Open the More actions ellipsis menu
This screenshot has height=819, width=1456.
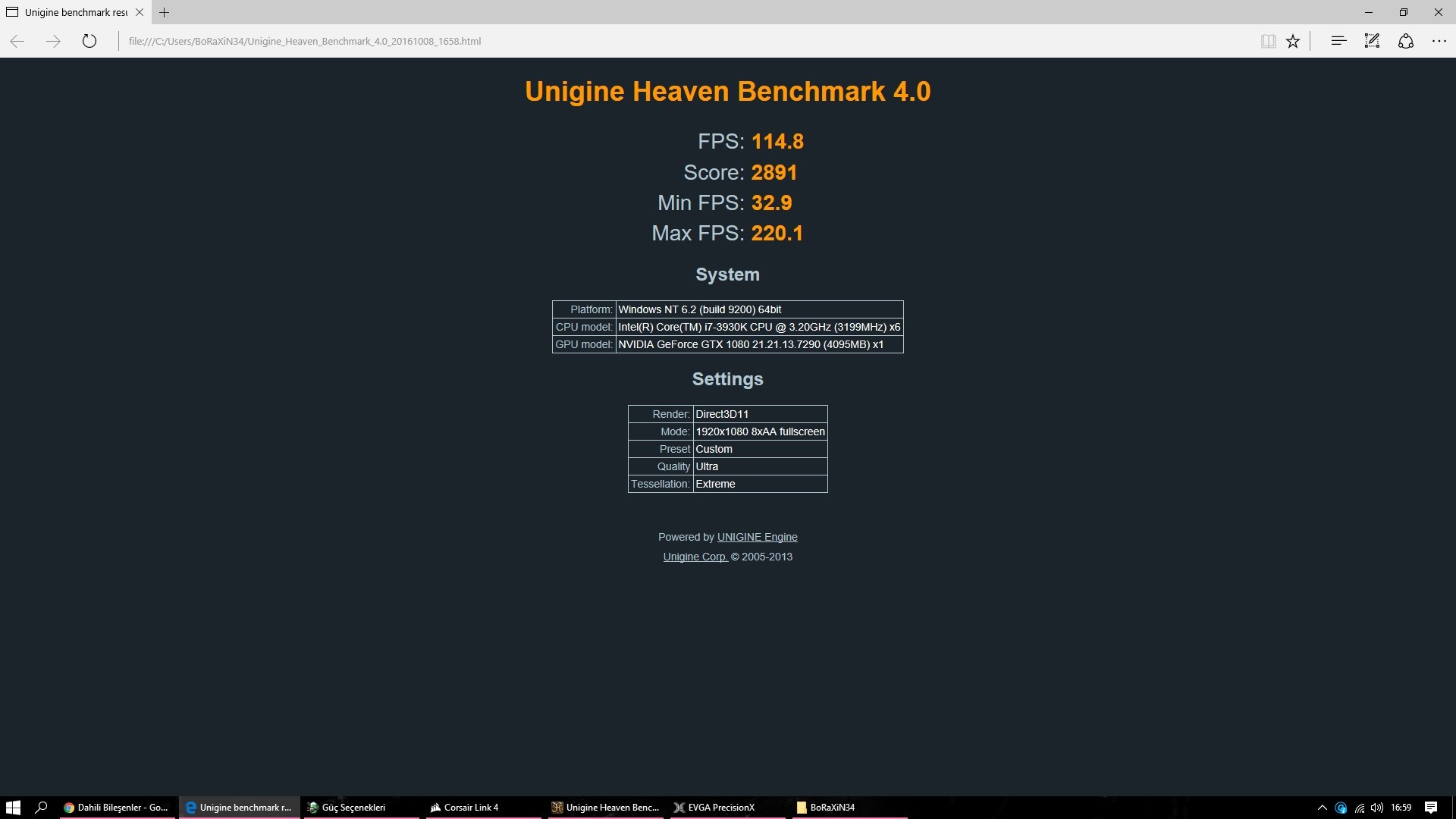click(1439, 41)
